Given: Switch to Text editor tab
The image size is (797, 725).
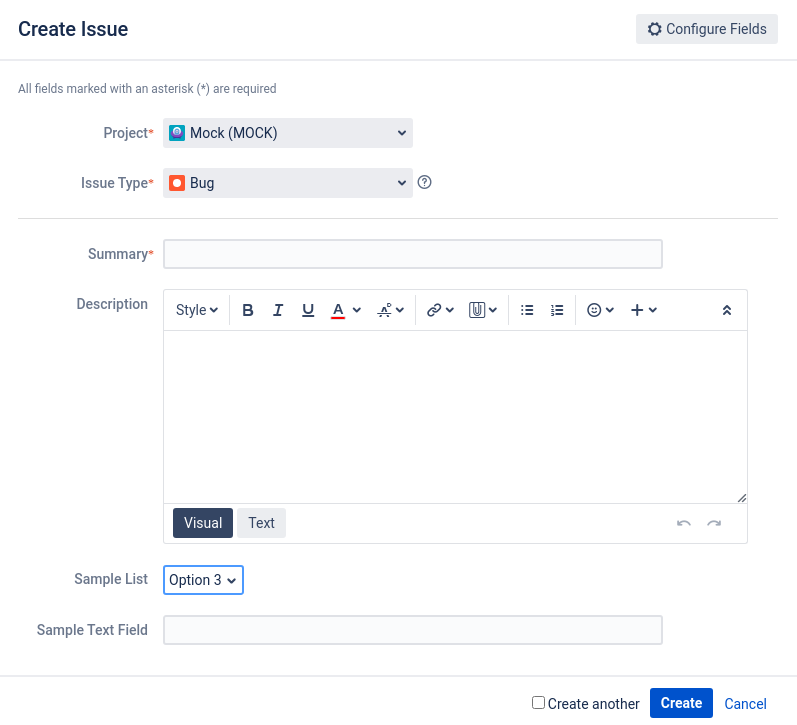Looking at the screenshot, I should [x=261, y=523].
